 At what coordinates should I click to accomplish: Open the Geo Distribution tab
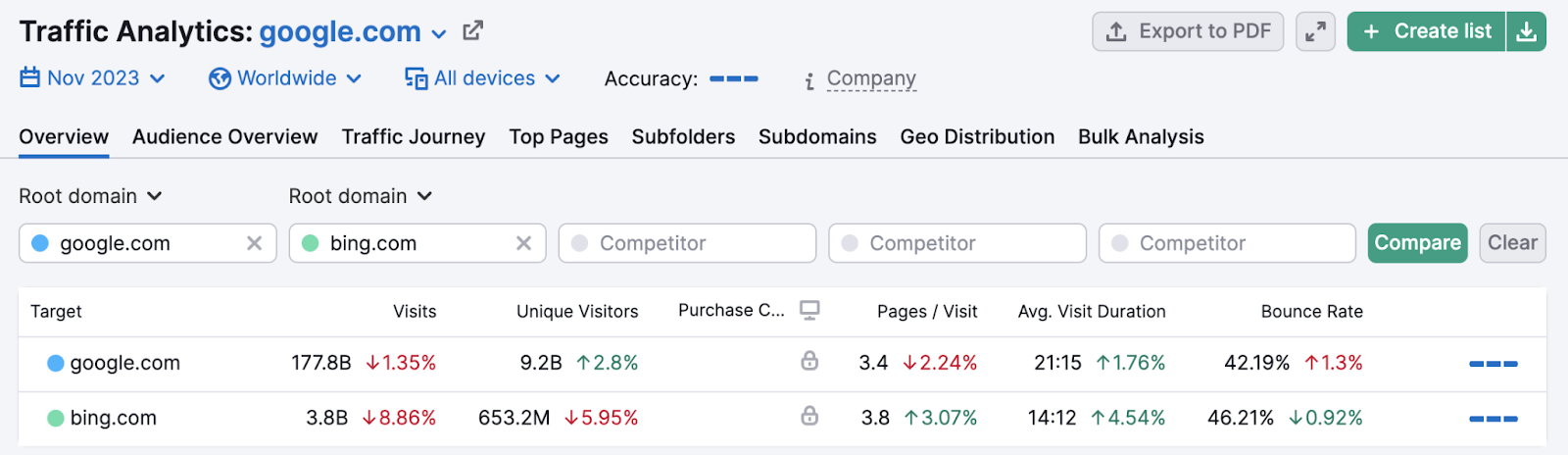pos(977,137)
